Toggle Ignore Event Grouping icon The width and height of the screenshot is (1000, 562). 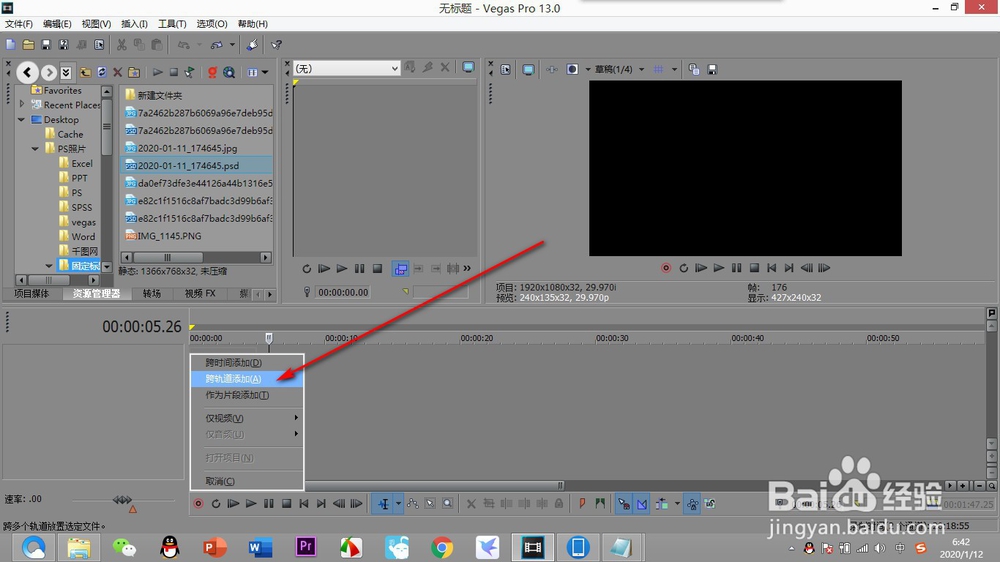coord(710,503)
